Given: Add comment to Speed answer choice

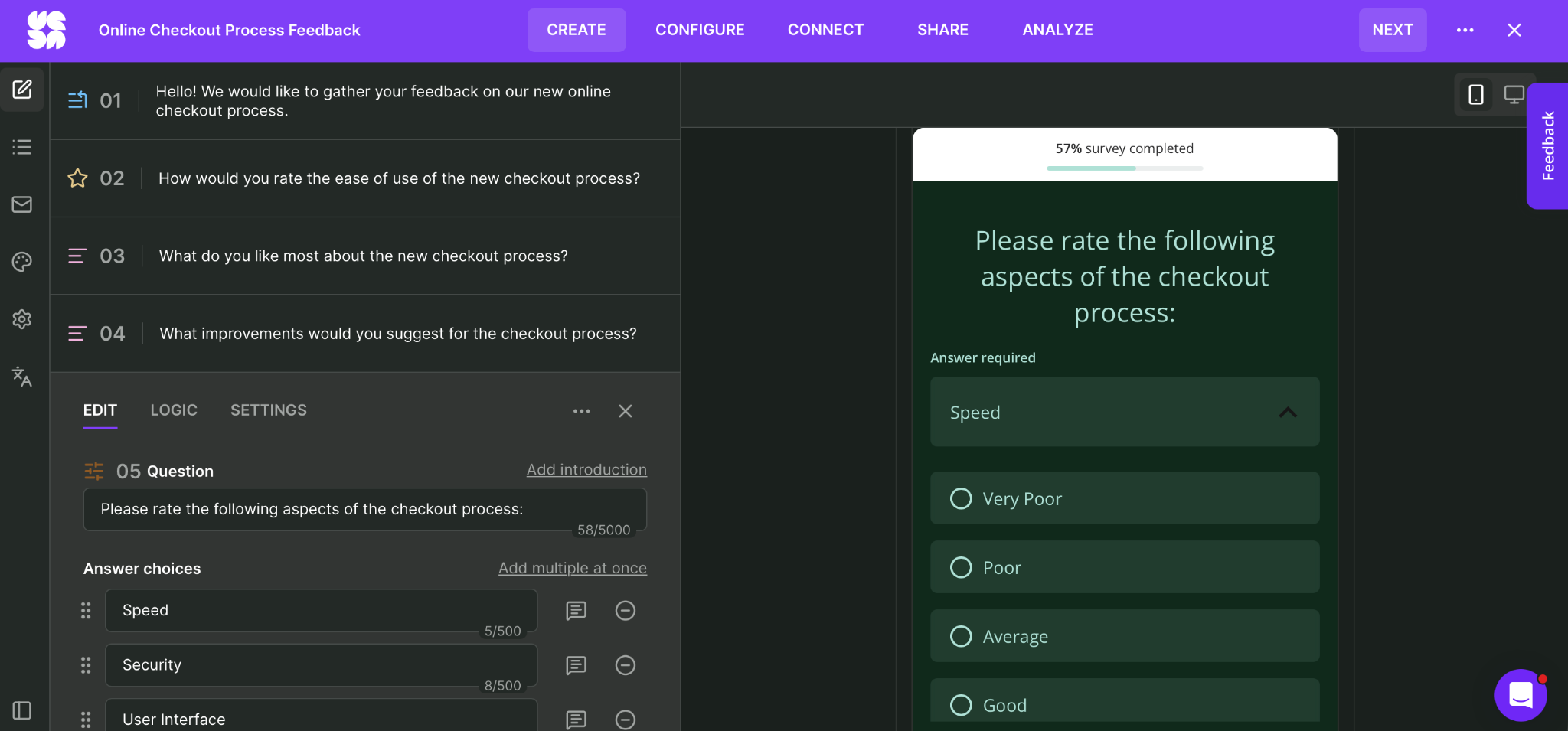Looking at the screenshot, I should click(576, 610).
